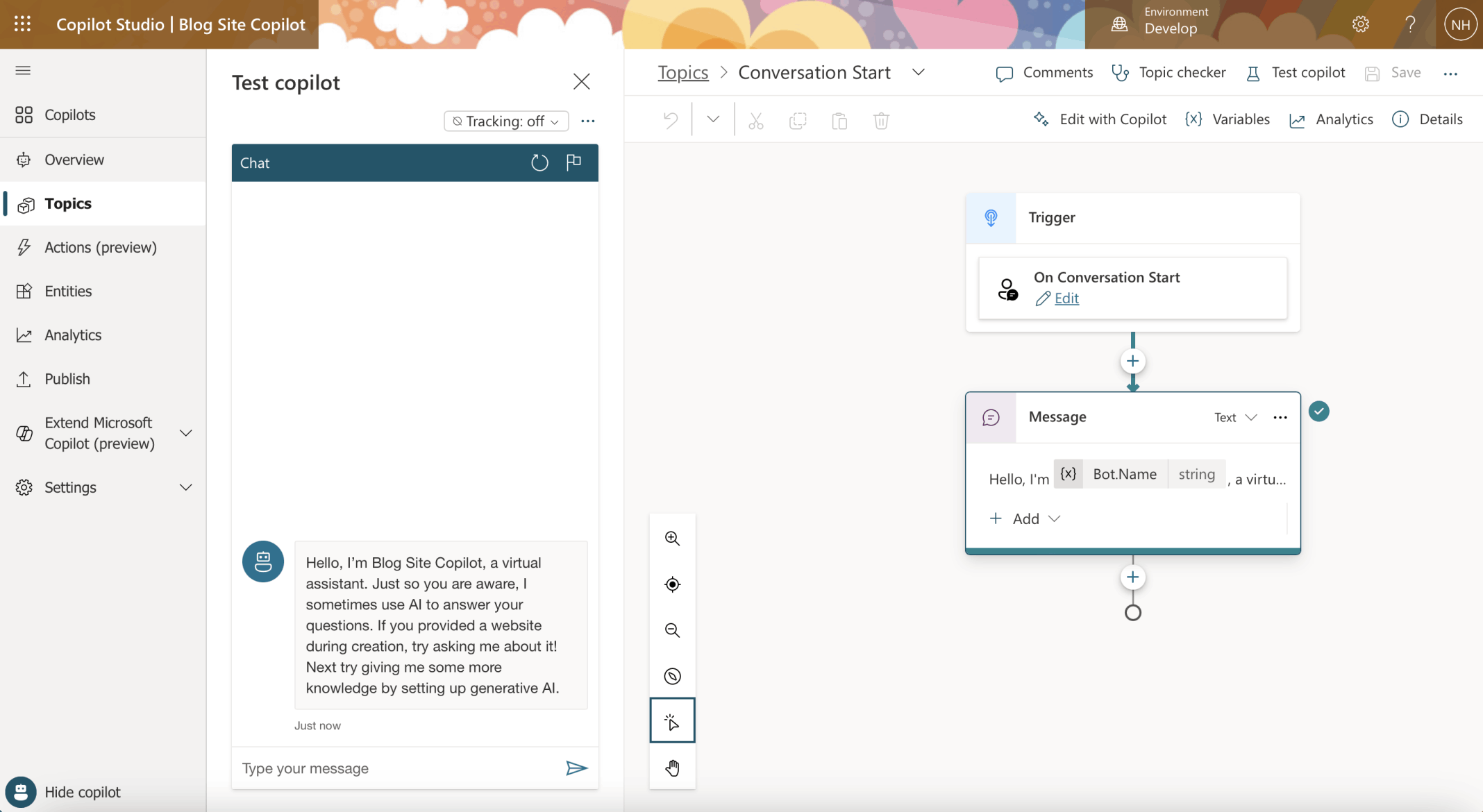The width and height of the screenshot is (1483, 812).
Task: Toggle the hamburger navigation menu
Action: click(x=23, y=70)
